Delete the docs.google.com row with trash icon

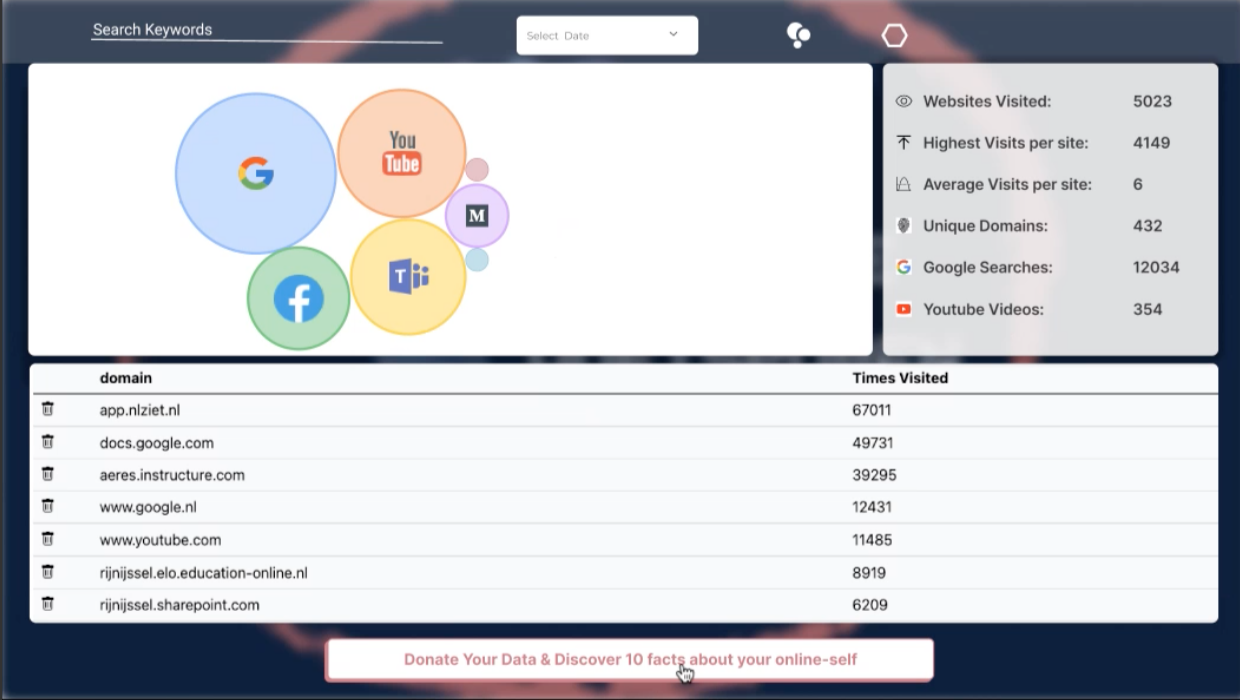47,442
